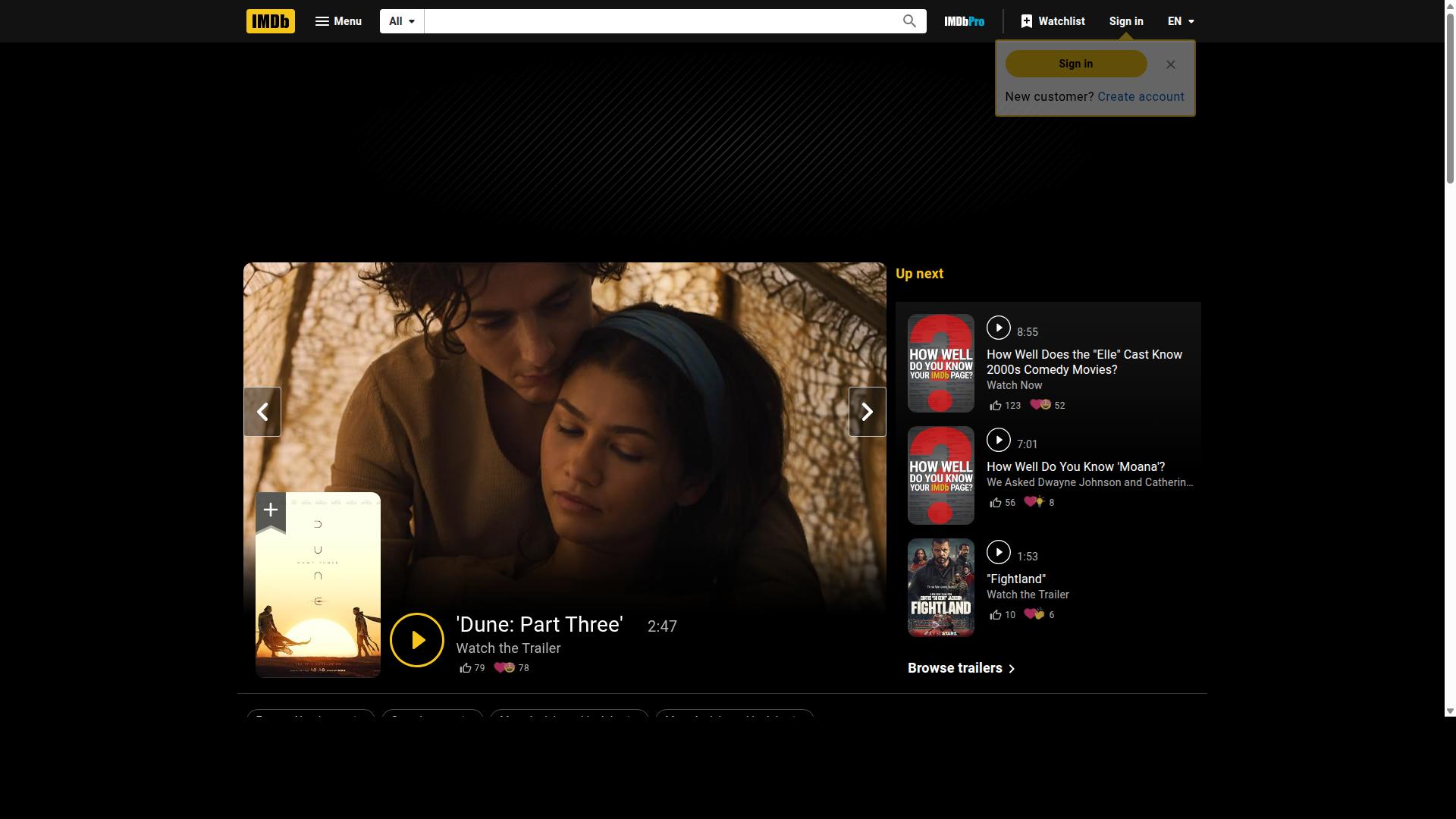This screenshot has height=819, width=1456.
Task: Open Browse trailers link
Action: point(962,668)
